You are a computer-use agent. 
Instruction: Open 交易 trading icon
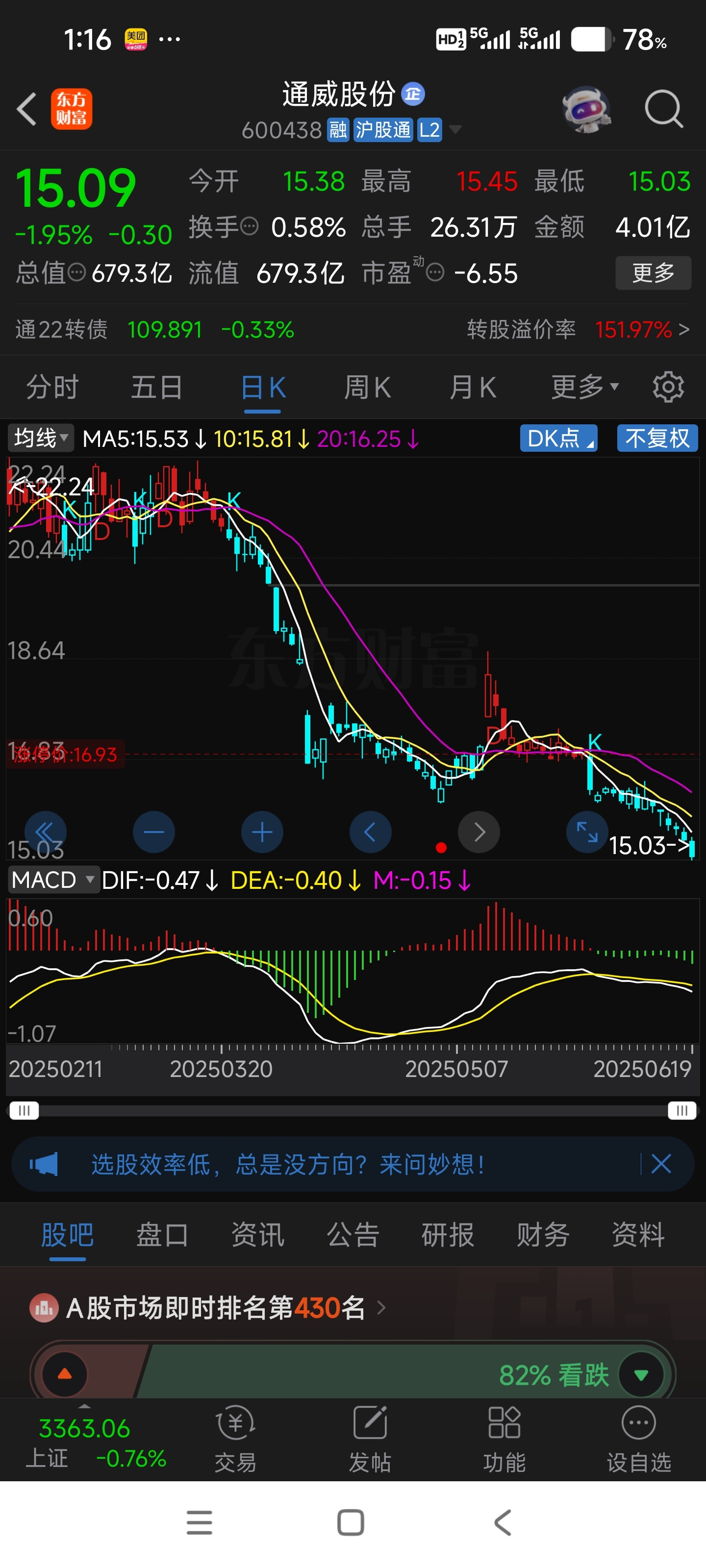click(236, 1439)
